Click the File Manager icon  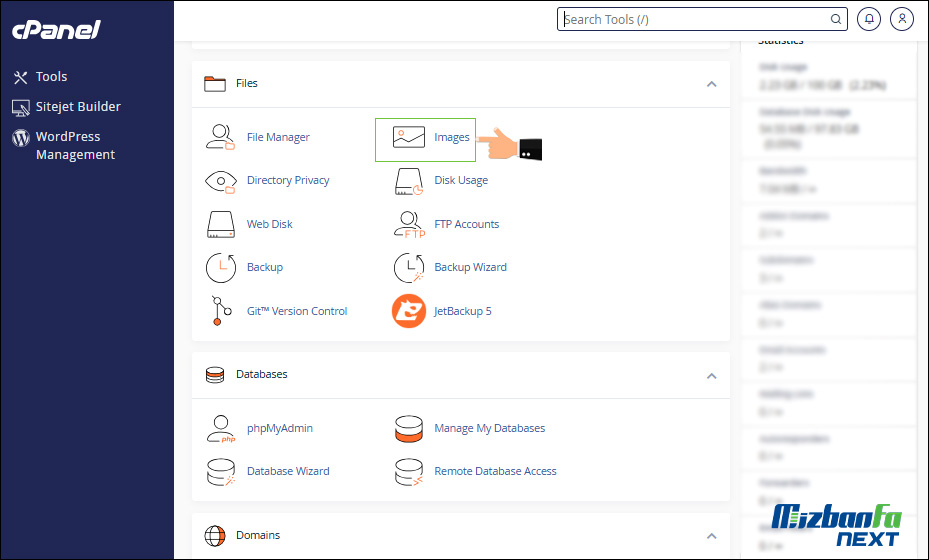[x=220, y=137]
